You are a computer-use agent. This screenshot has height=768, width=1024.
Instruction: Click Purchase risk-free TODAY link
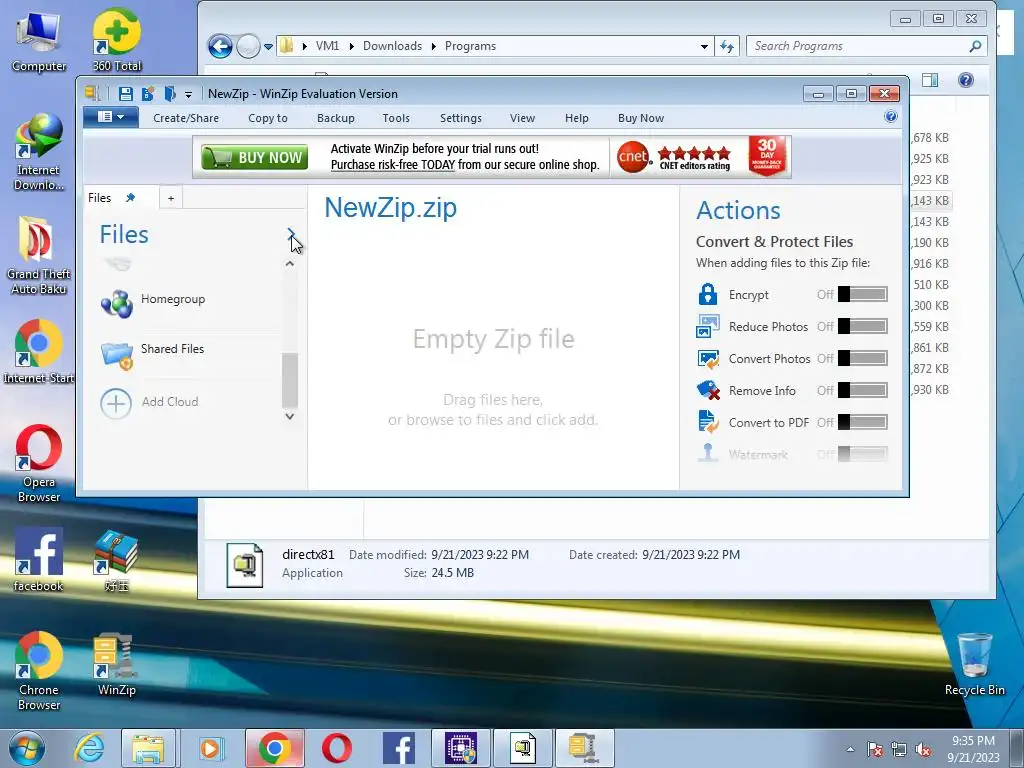[392, 165]
